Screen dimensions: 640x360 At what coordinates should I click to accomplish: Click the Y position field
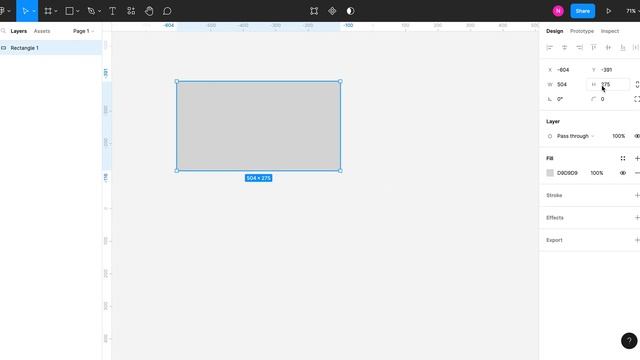pyautogui.click(x=608, y=70)
